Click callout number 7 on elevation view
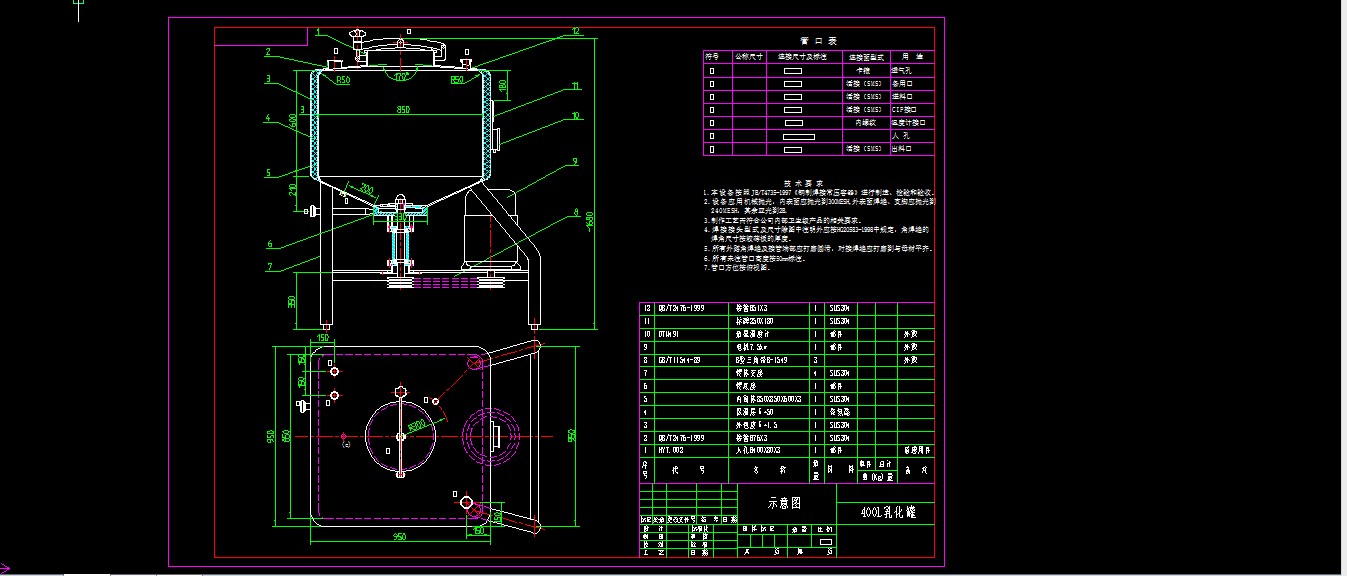This screenshot has height=576, width=1347. pos(268,267)
